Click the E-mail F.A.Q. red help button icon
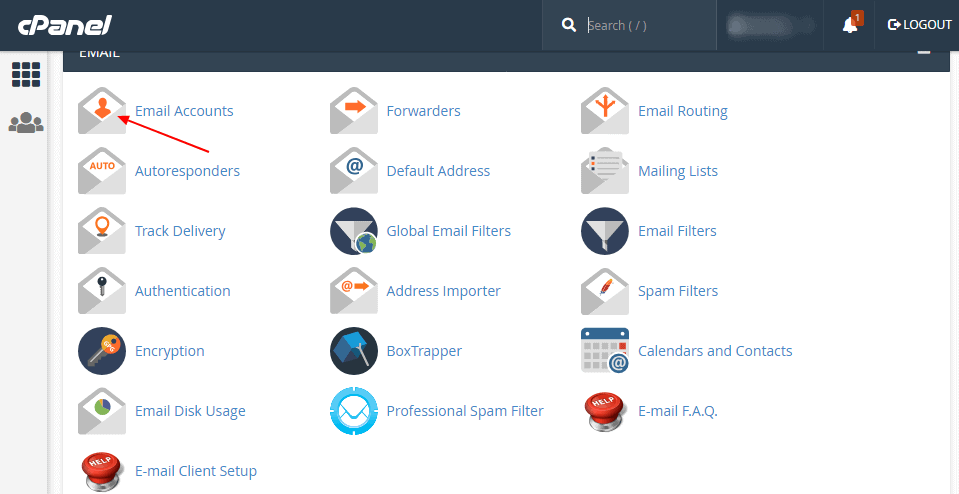959x494 pixels. point(605,411)
